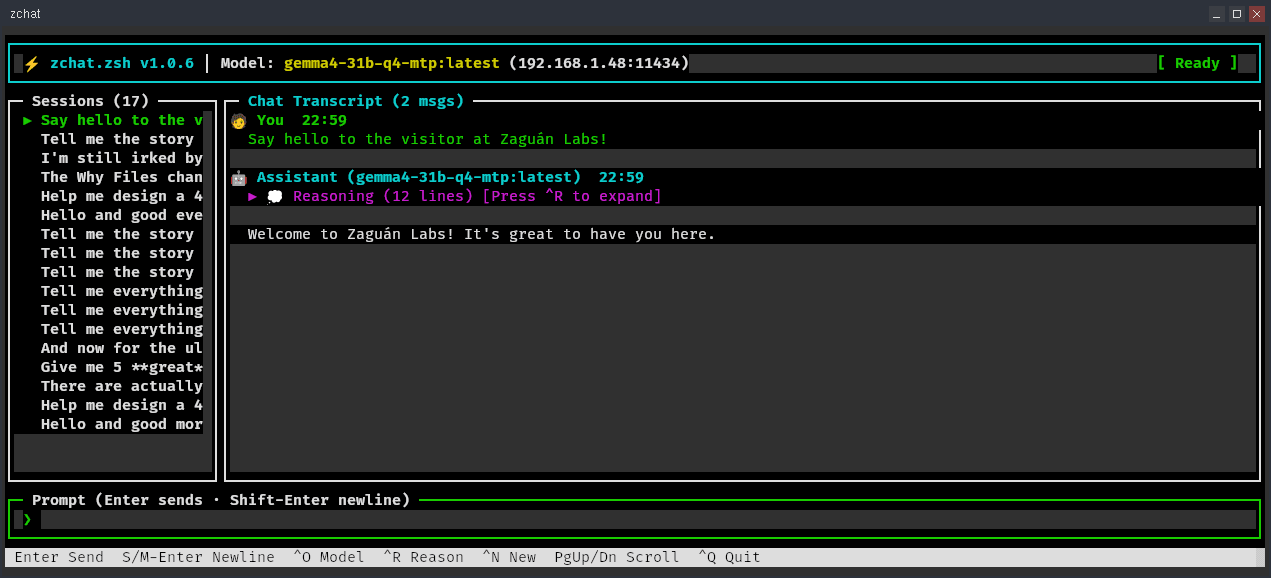
Task: Click '^O Model' footer shortcut
Action: 329,557
